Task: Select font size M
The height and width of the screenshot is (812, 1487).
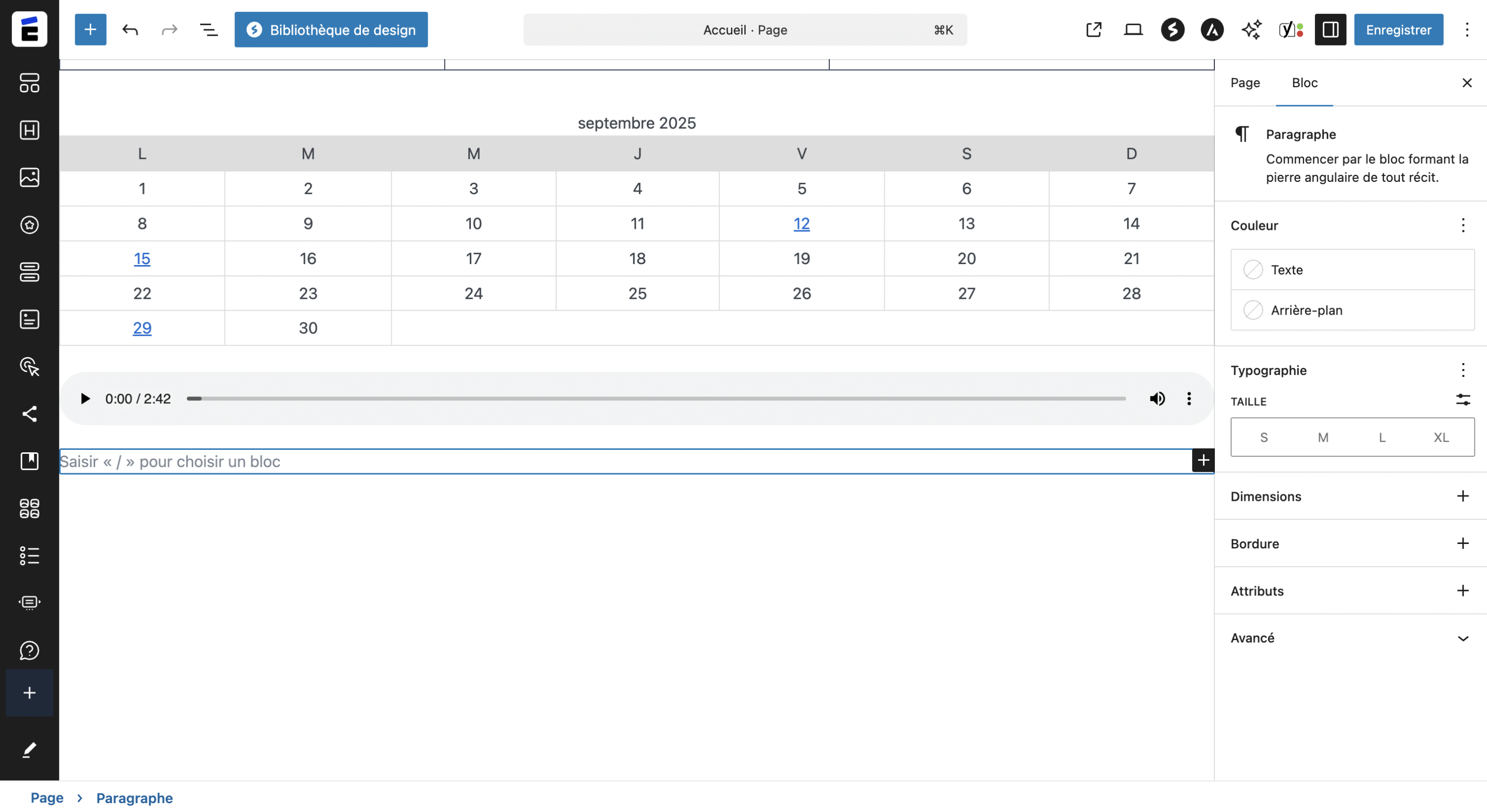Action: coord(1322,437)
